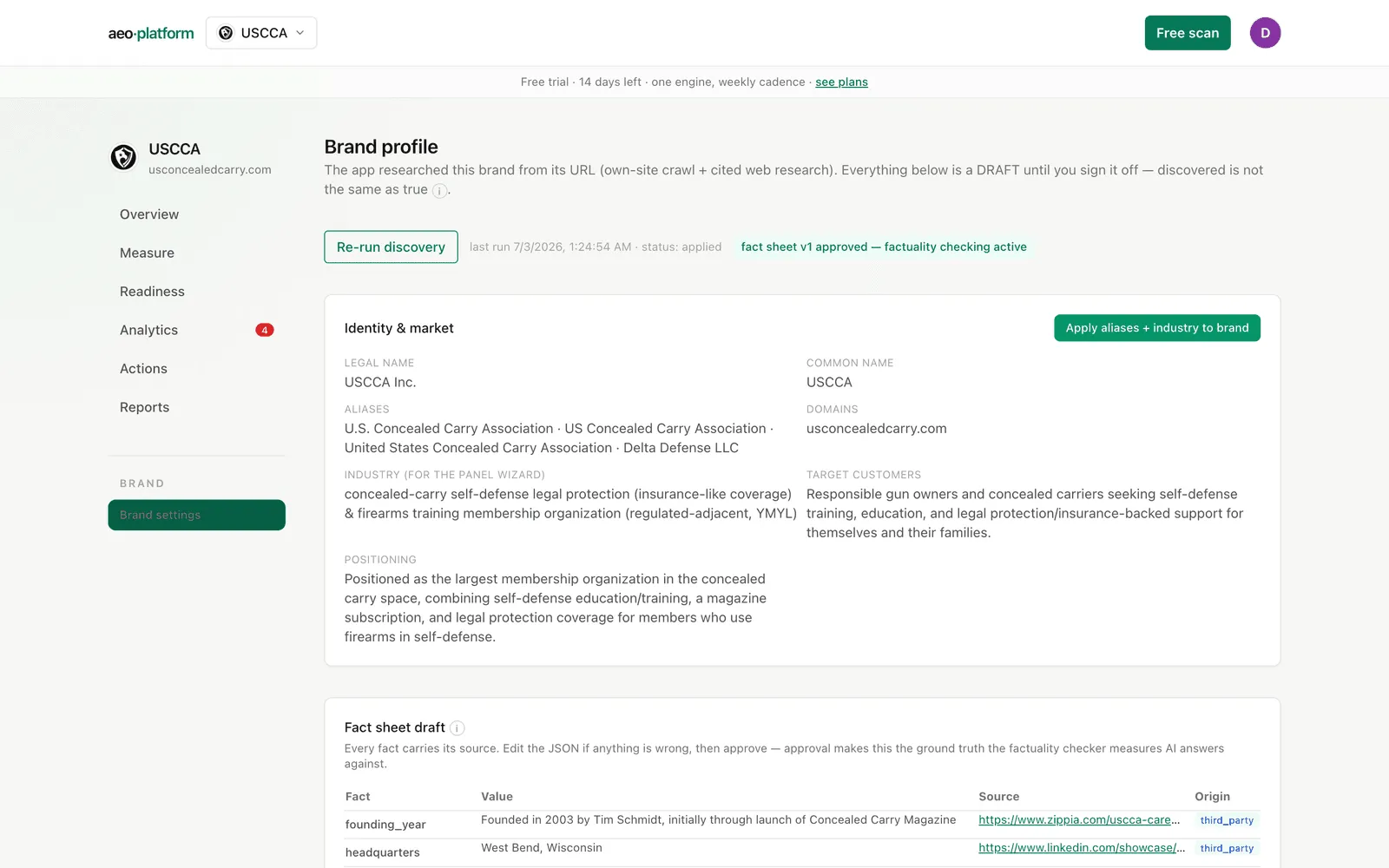Click the 'USCCA Inc.' legal name
The image size is (1389, 868).
coord(380,382)
